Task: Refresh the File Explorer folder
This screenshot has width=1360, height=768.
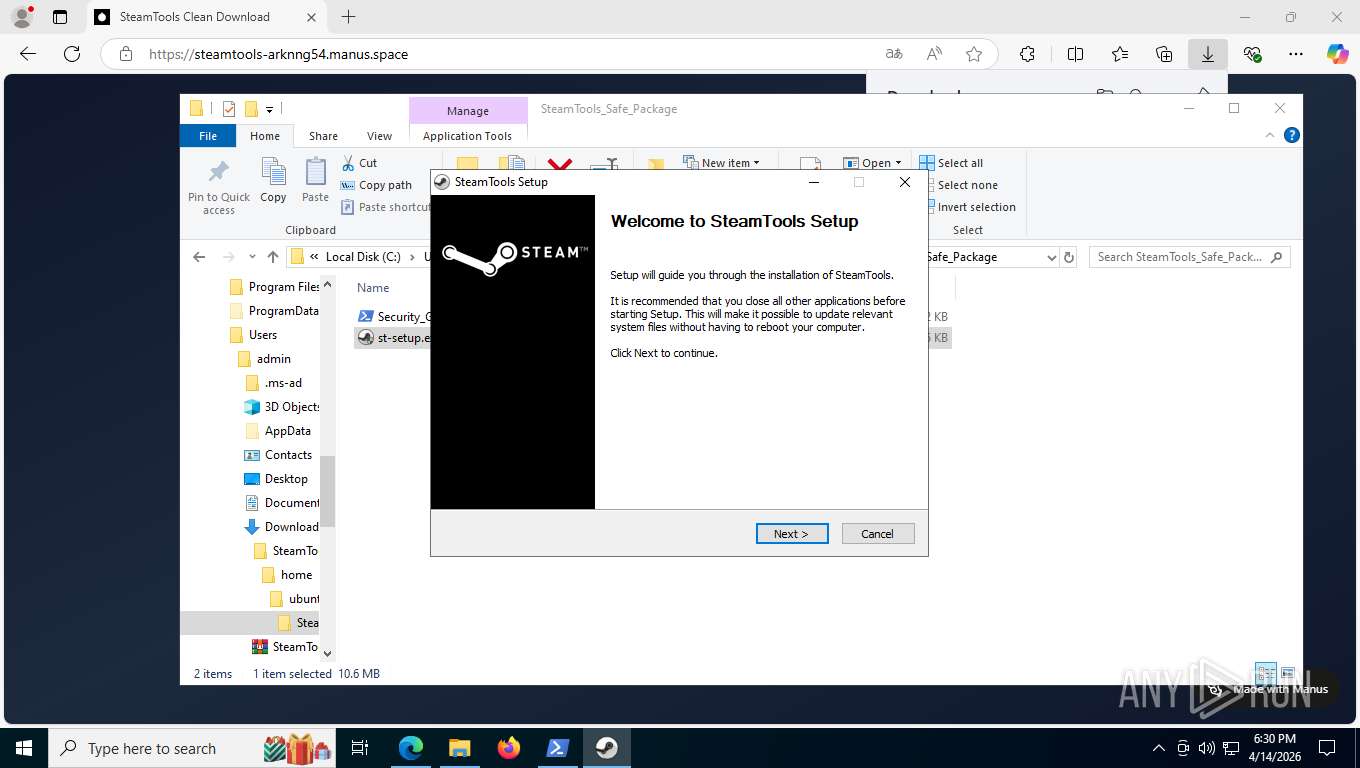Action: 1069,257
